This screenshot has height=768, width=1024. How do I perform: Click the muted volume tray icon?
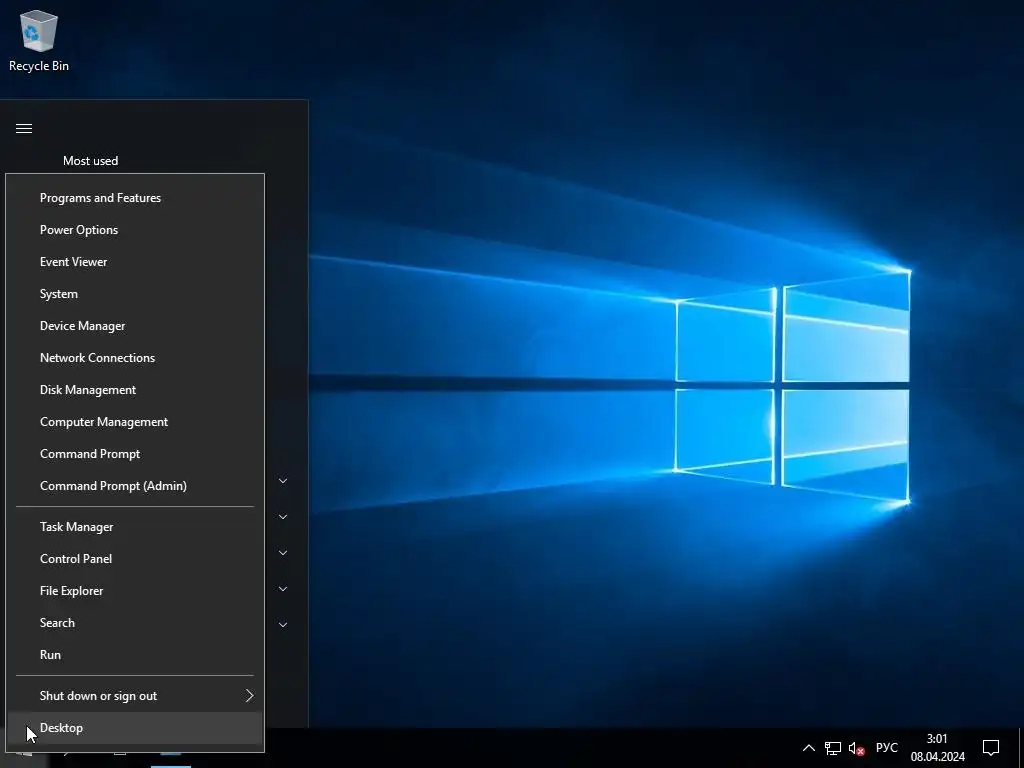pyautogui.click(x=856, y=748)
